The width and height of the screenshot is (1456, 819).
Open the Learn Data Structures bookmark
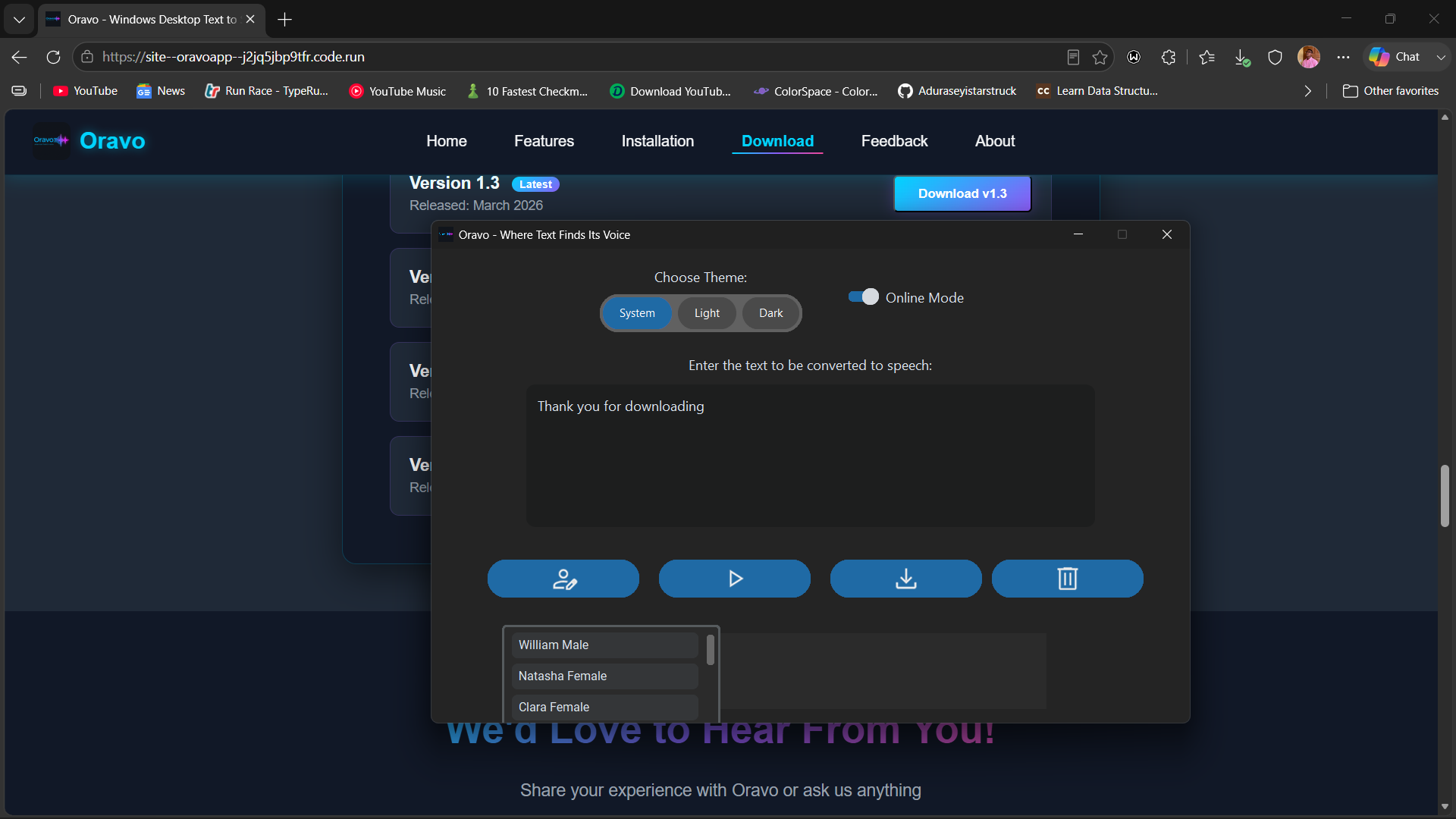[1097, 91]
